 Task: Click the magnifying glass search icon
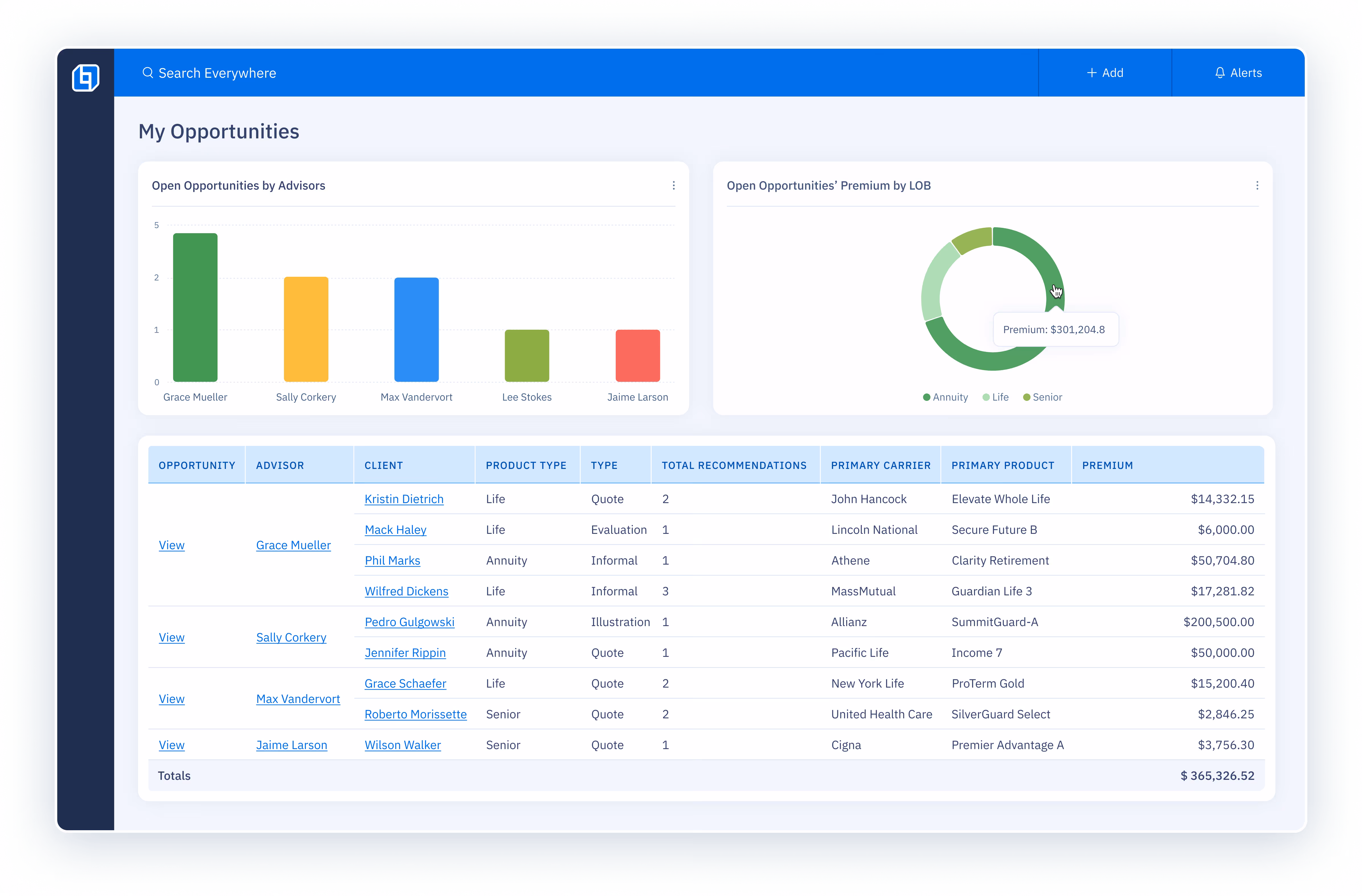tap(148, 73)
